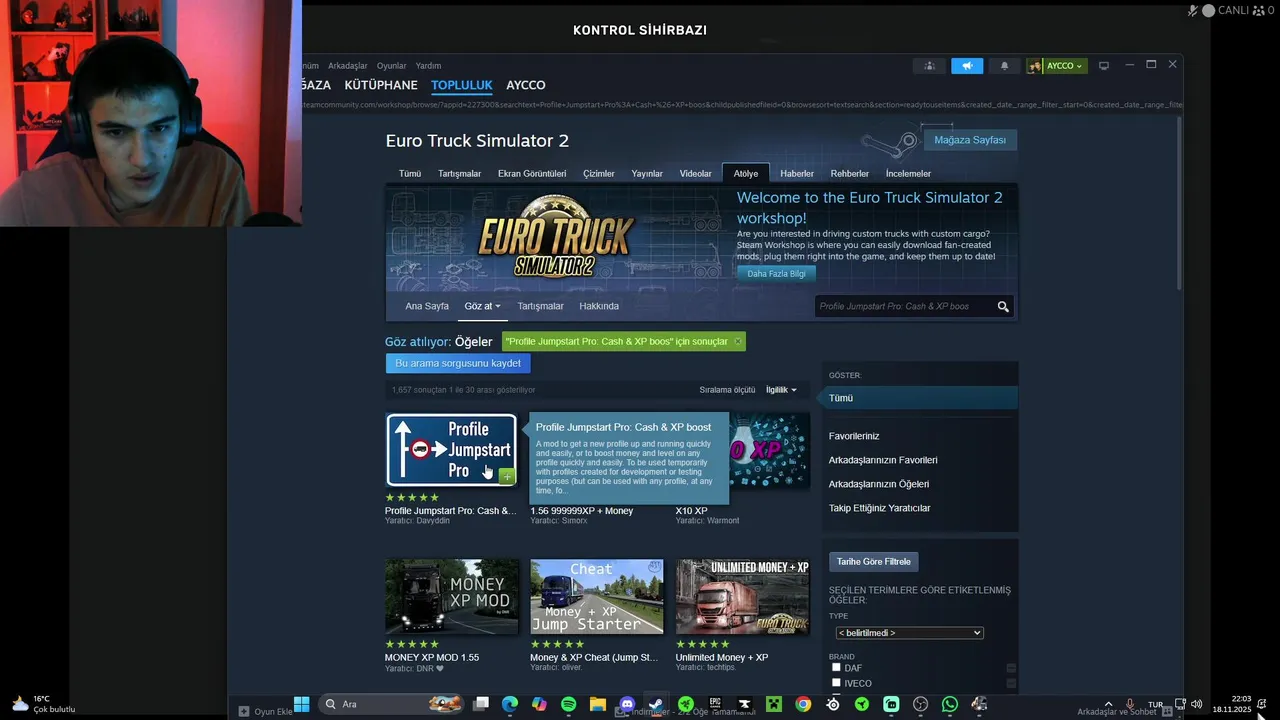This screenshot has height=720, width=1280.
Task: Show hidden icons chevron in system tray
Action: pyautogui.click(x=1108, y=704)
